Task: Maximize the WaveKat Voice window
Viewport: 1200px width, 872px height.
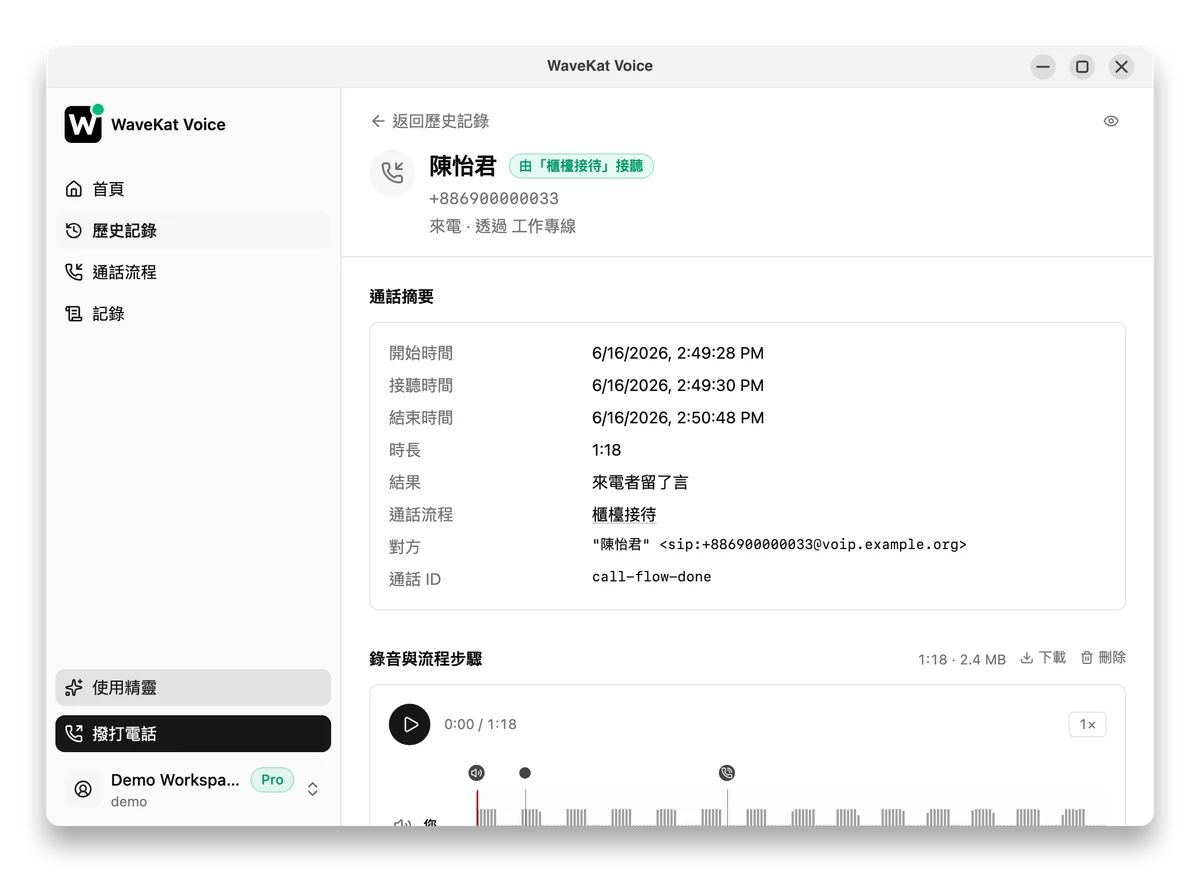Action: click(x=1082, y=67)
